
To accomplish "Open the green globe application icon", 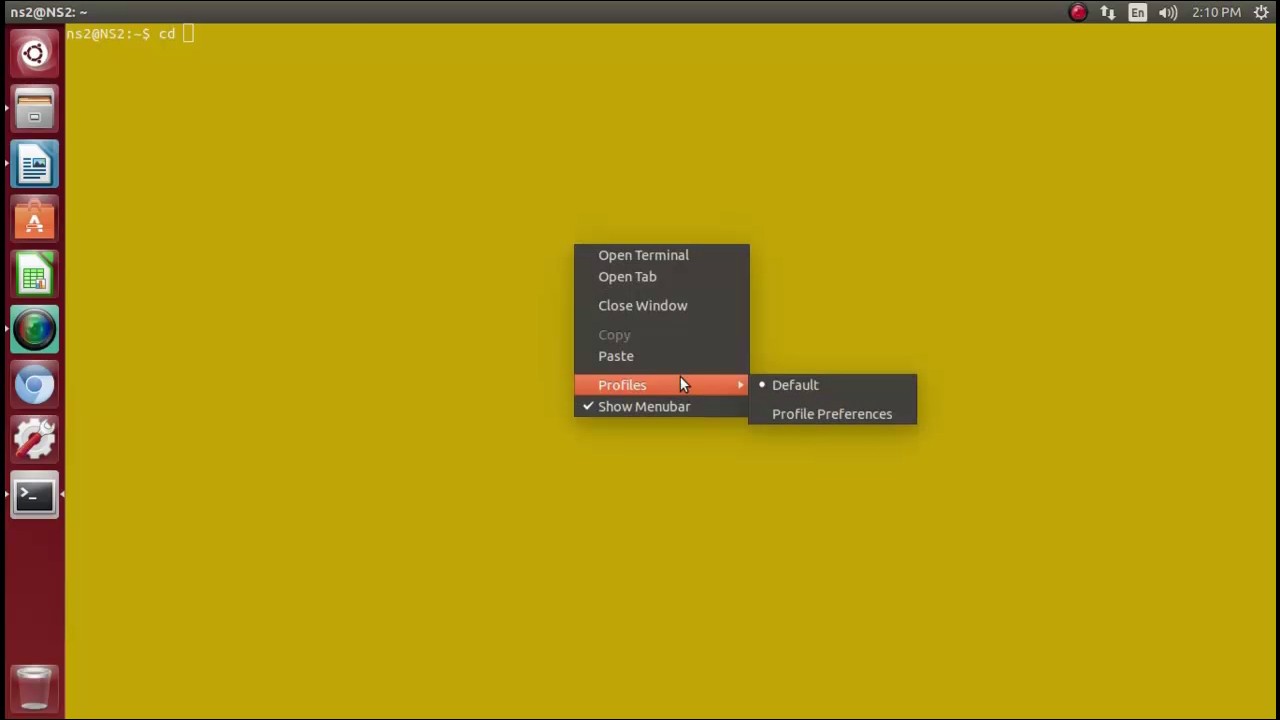I will click(x=34, y=330).
